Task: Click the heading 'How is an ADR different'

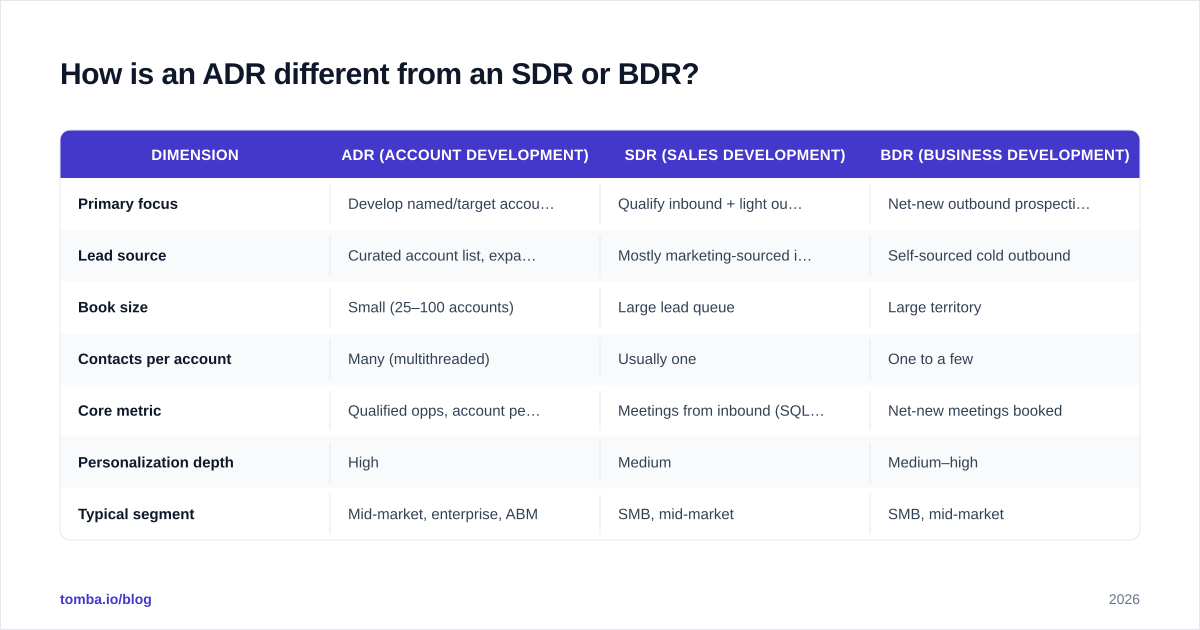Action: pos(379,74)
